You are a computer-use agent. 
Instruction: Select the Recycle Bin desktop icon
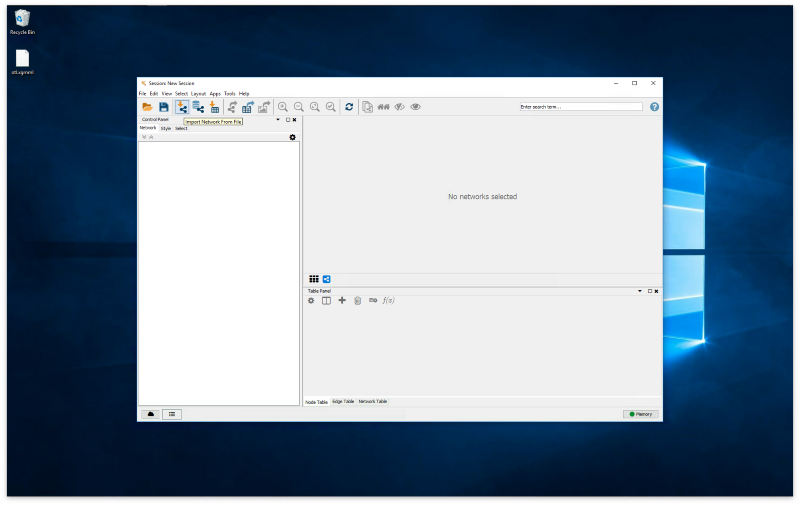click(22, 22)
